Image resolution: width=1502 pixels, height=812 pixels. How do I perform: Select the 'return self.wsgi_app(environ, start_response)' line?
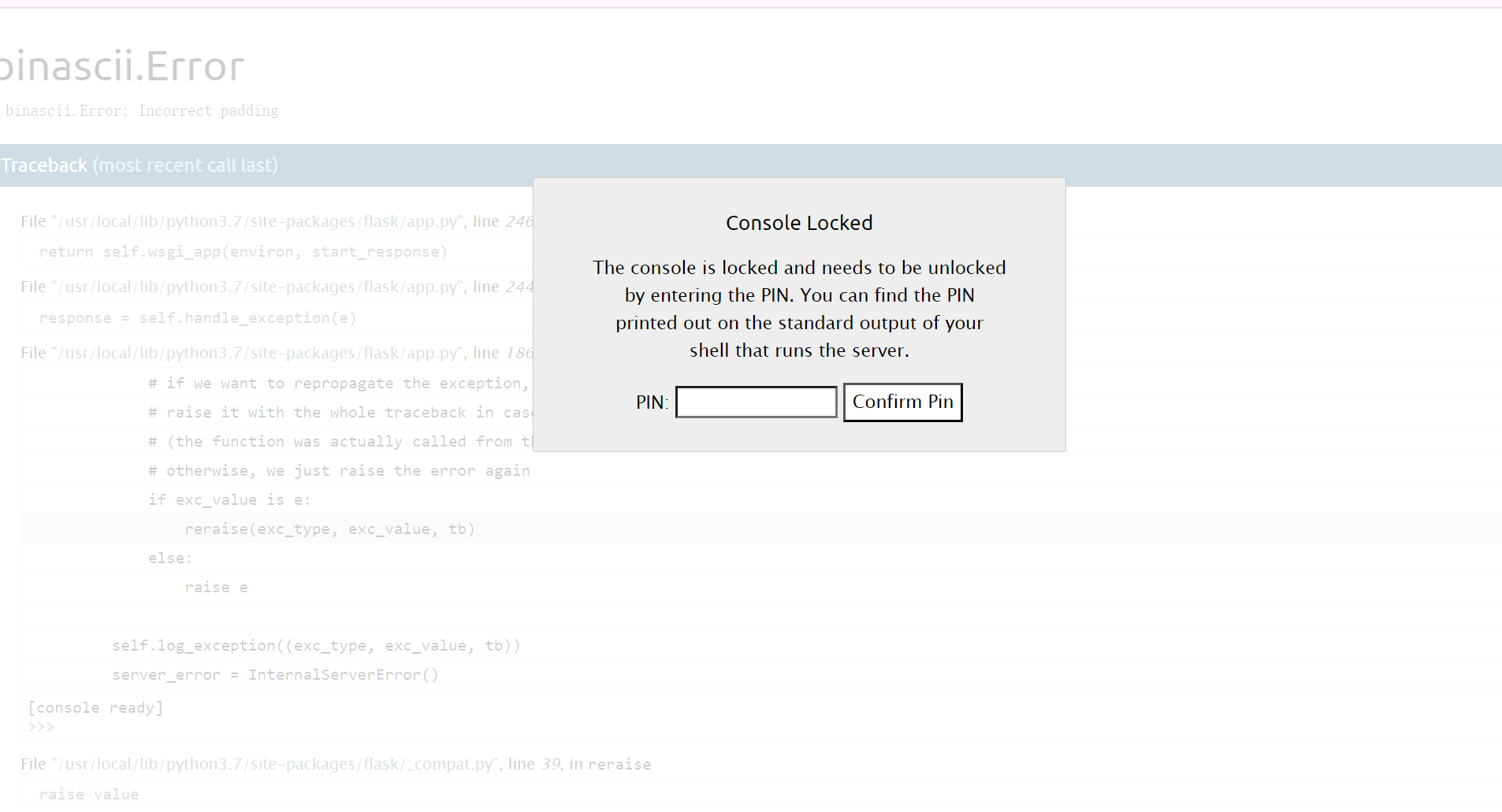[x=244, y=252]
